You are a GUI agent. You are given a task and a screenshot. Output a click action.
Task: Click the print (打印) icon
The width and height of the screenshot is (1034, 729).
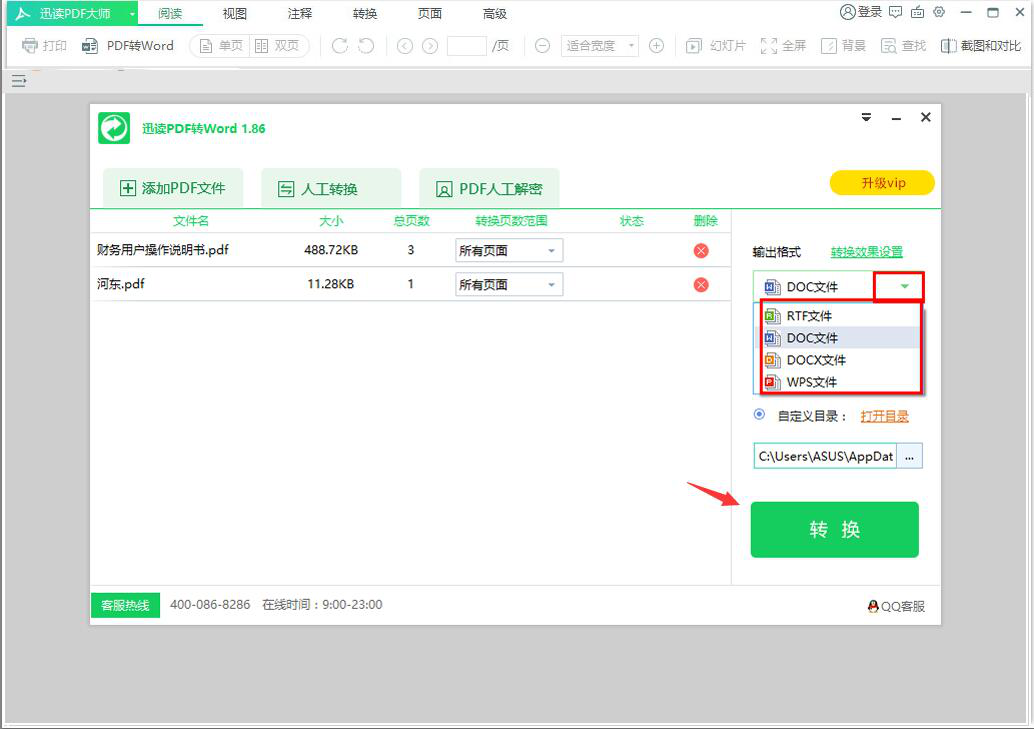[43, 45]
